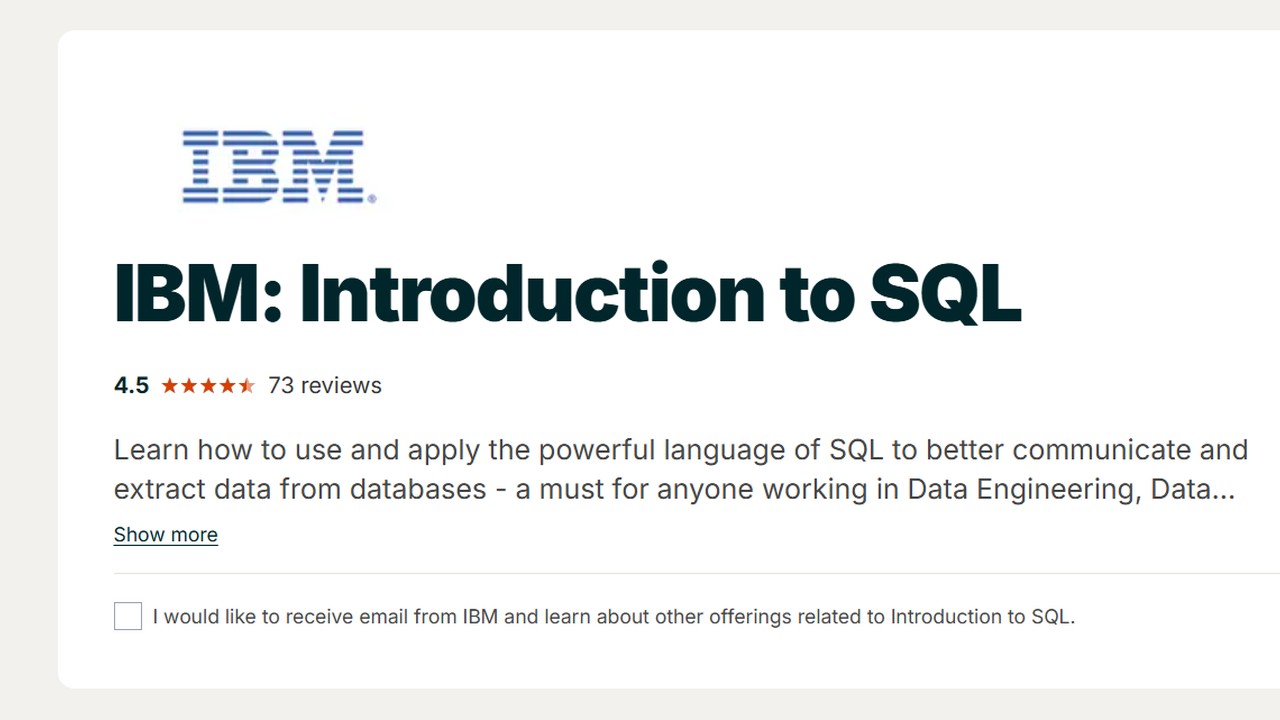Click the 4.5 rating score

(131, 386)
